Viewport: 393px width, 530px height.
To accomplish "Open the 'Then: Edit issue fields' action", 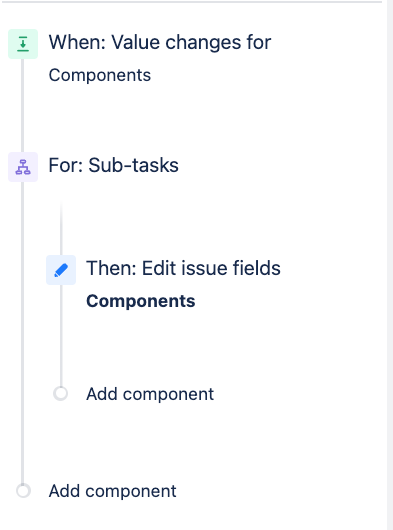I will pos(183,268).
